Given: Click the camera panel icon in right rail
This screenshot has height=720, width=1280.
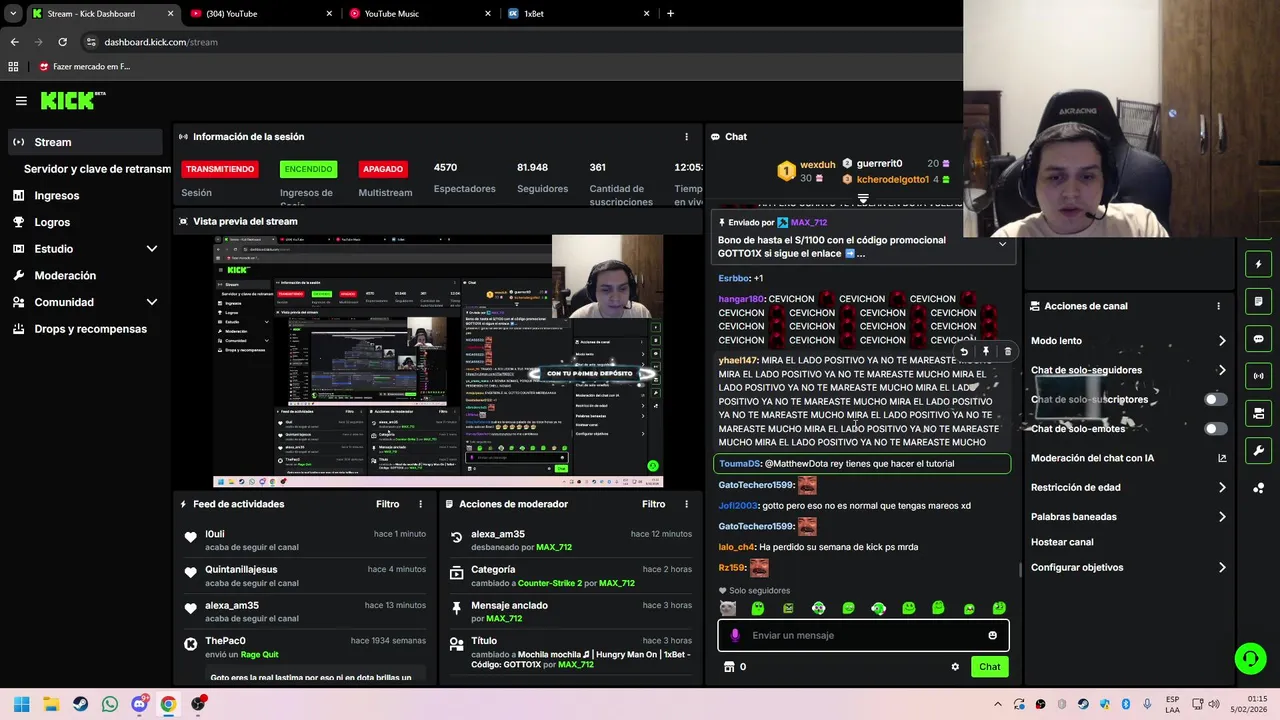Looking at the screenshot, I should pyautogui.click(x=1259, y=413).
